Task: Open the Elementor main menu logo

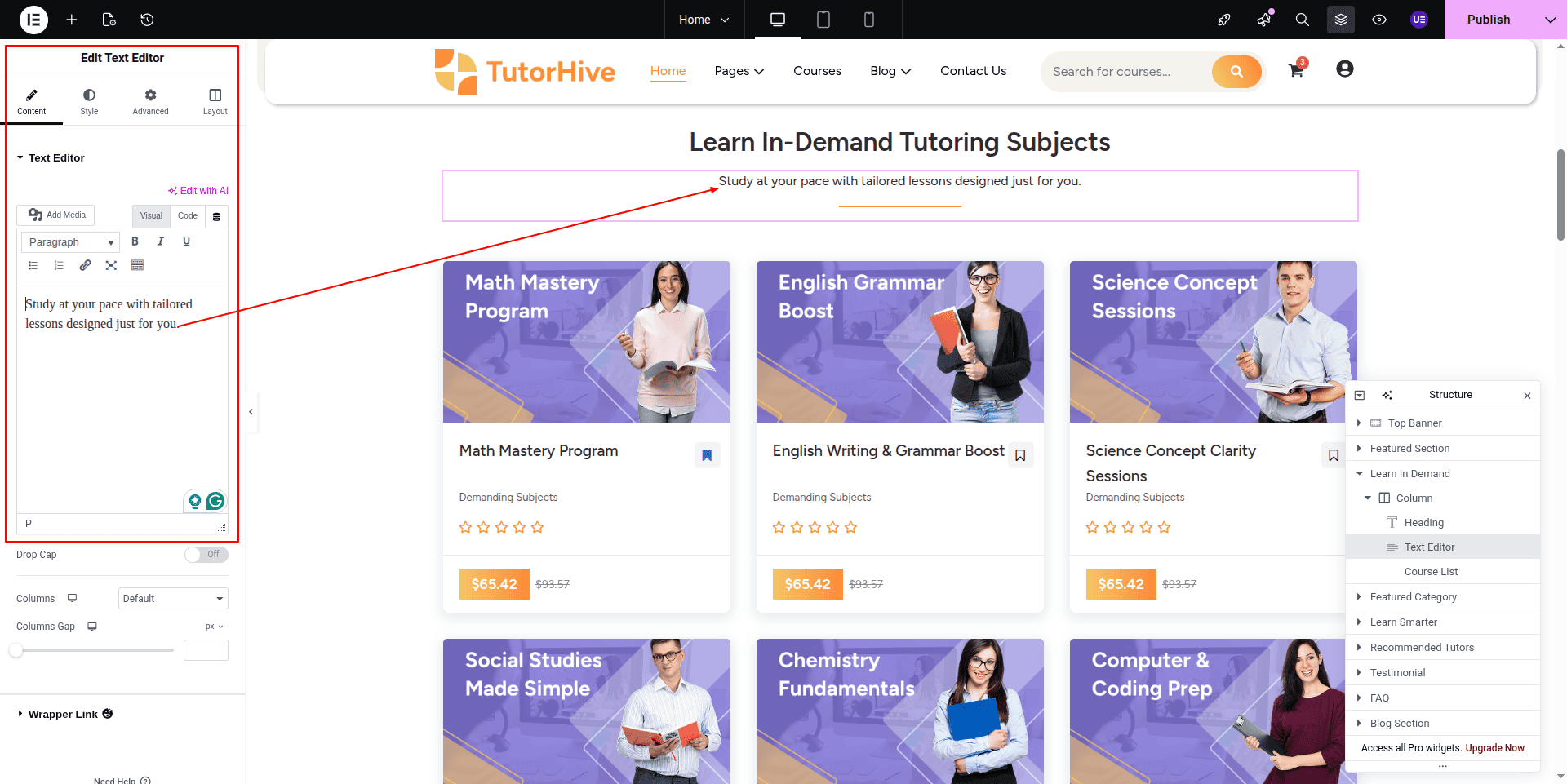Action: click(x=33, y=20)
